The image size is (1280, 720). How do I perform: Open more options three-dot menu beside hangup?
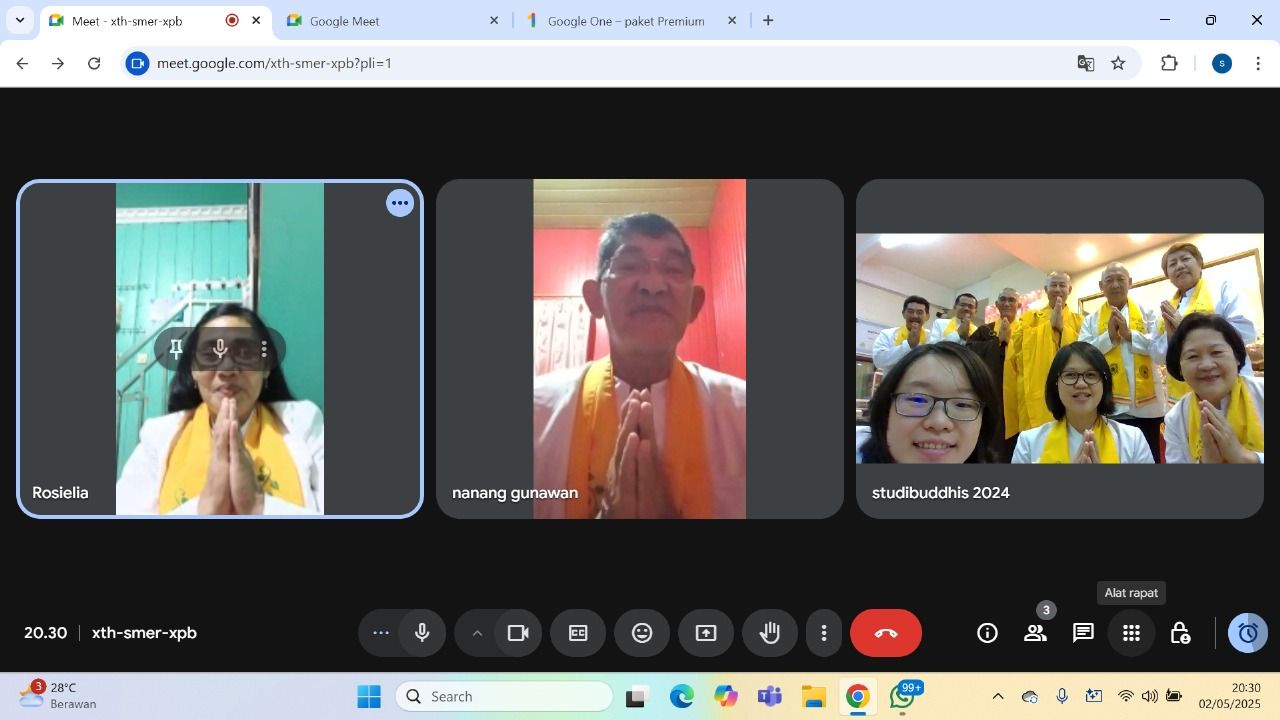(x=824, y=633)
